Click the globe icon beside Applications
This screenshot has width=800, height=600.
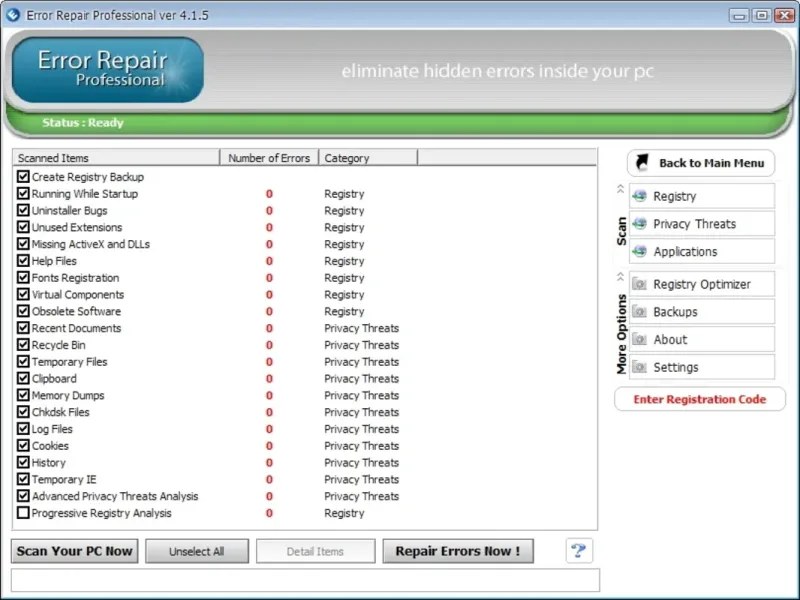pos(639,251)
